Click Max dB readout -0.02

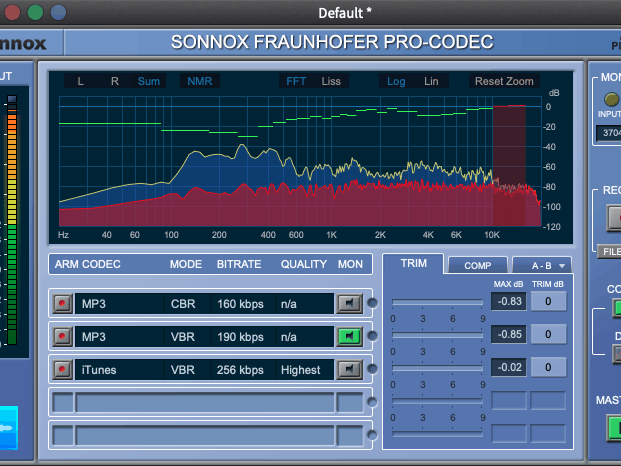click(509, 367)
